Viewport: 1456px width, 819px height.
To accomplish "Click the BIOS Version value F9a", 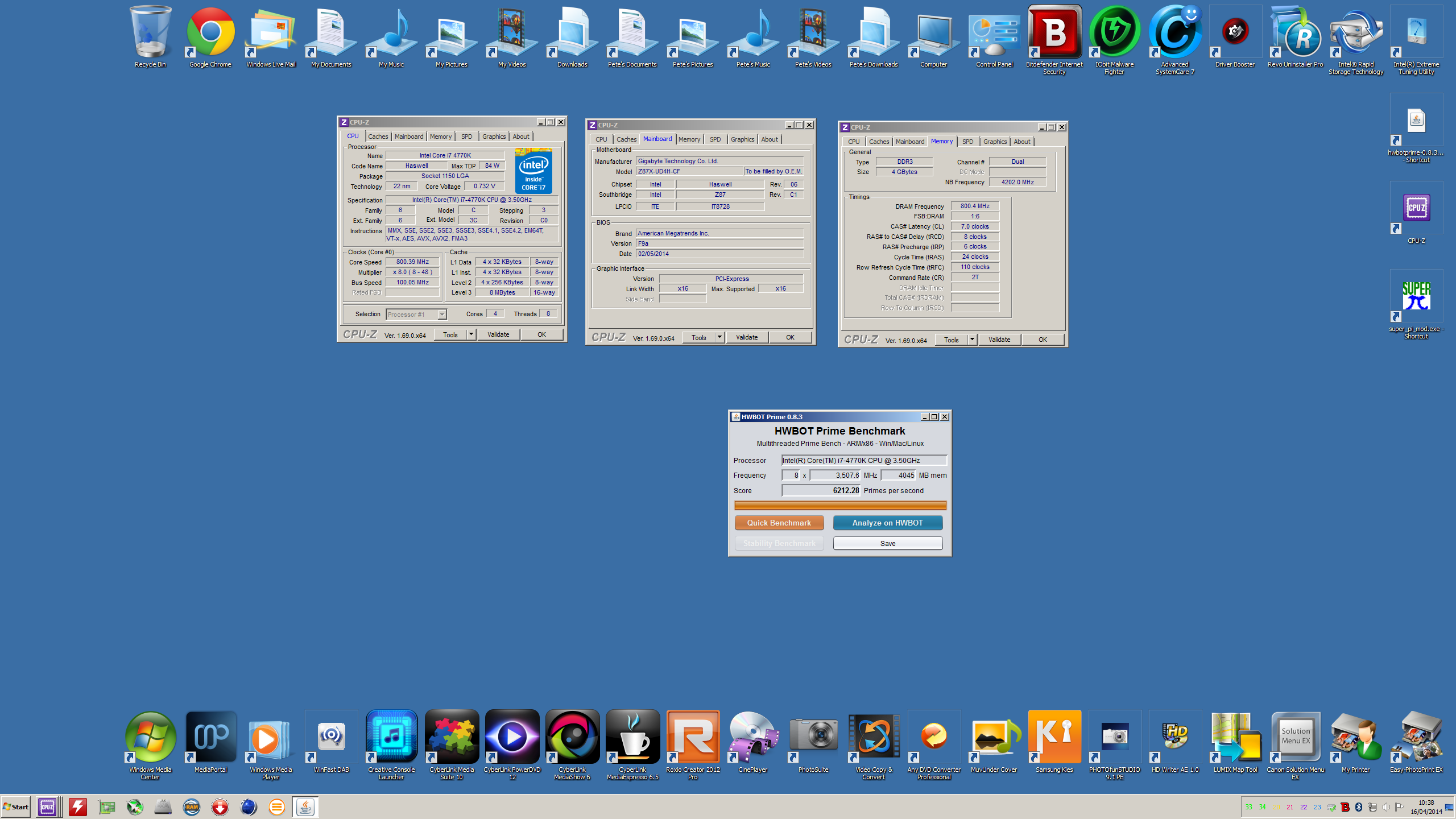I will 719,243.
